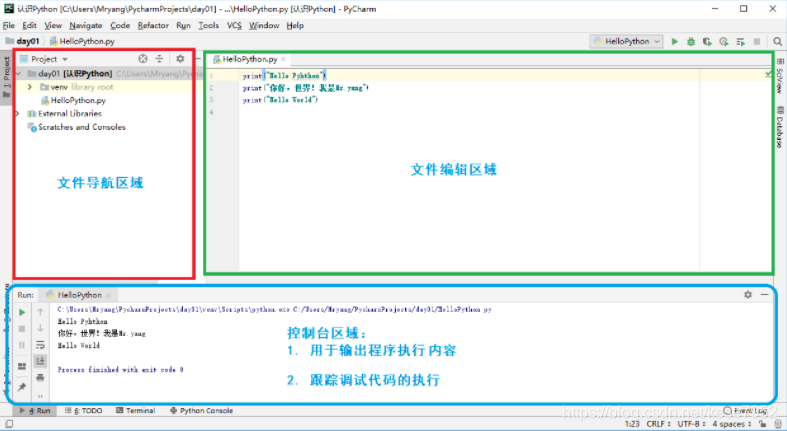Open Search Everywhere magnifier
This screenshot has height=431, width=787.
(777, 42)
